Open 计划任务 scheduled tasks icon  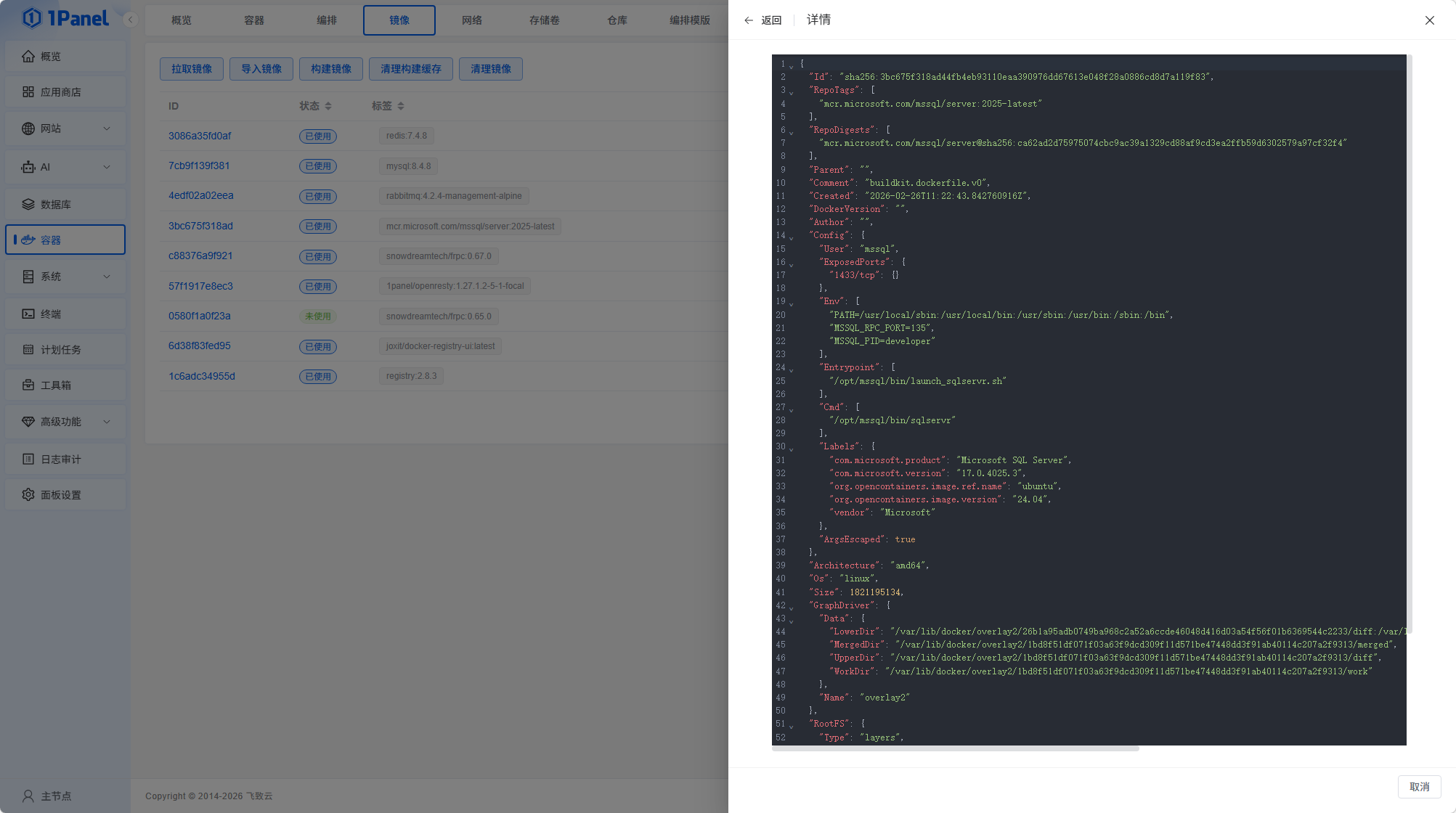pyautogui.click(x=28, y=349)
